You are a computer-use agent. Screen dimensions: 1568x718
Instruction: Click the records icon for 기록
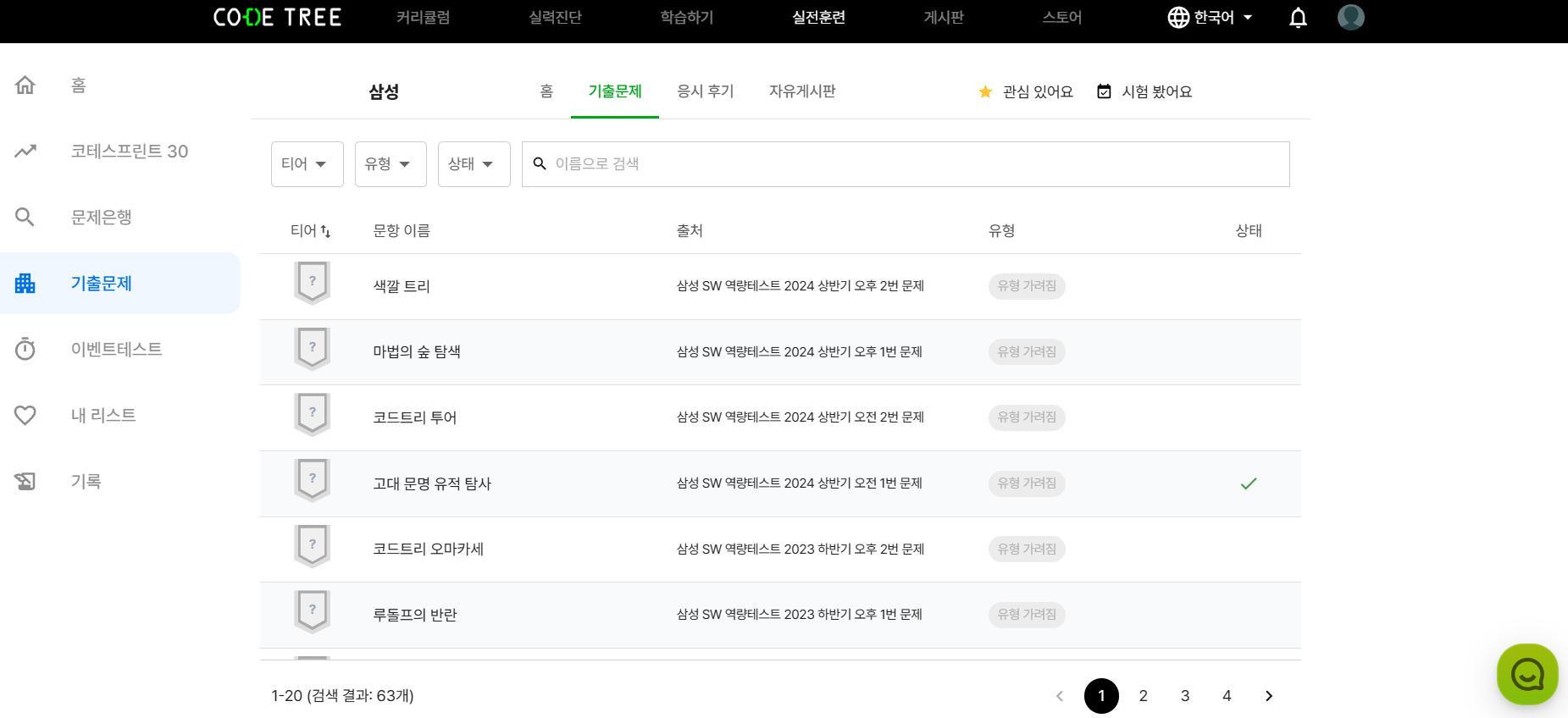tap(25, 481)
